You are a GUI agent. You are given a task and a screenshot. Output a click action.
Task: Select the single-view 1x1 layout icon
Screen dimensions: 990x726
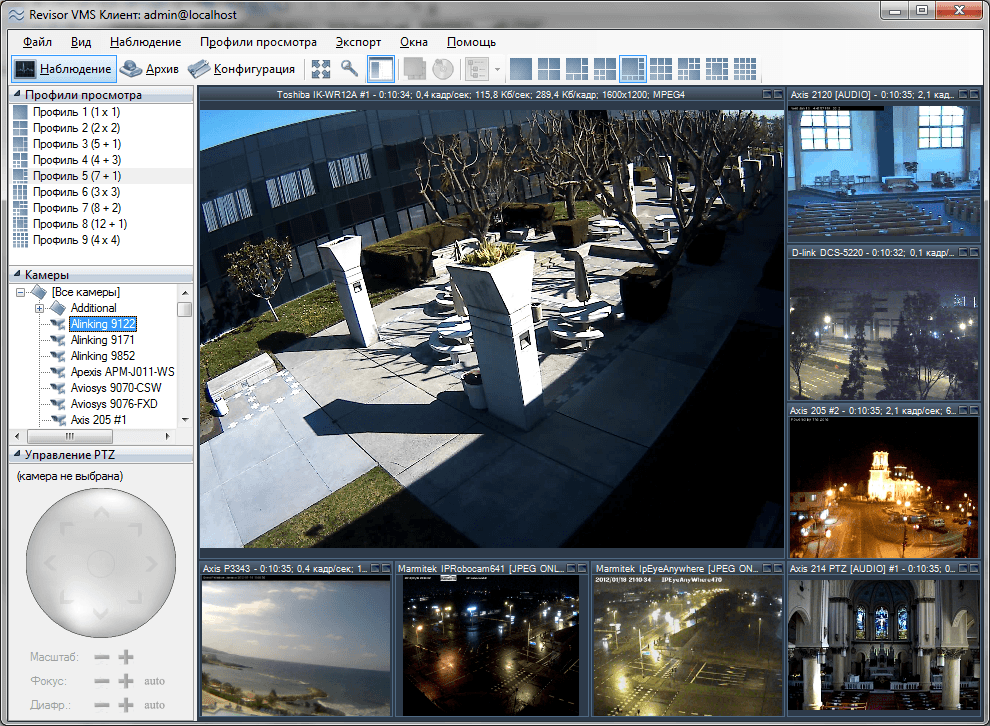point(521,69)
